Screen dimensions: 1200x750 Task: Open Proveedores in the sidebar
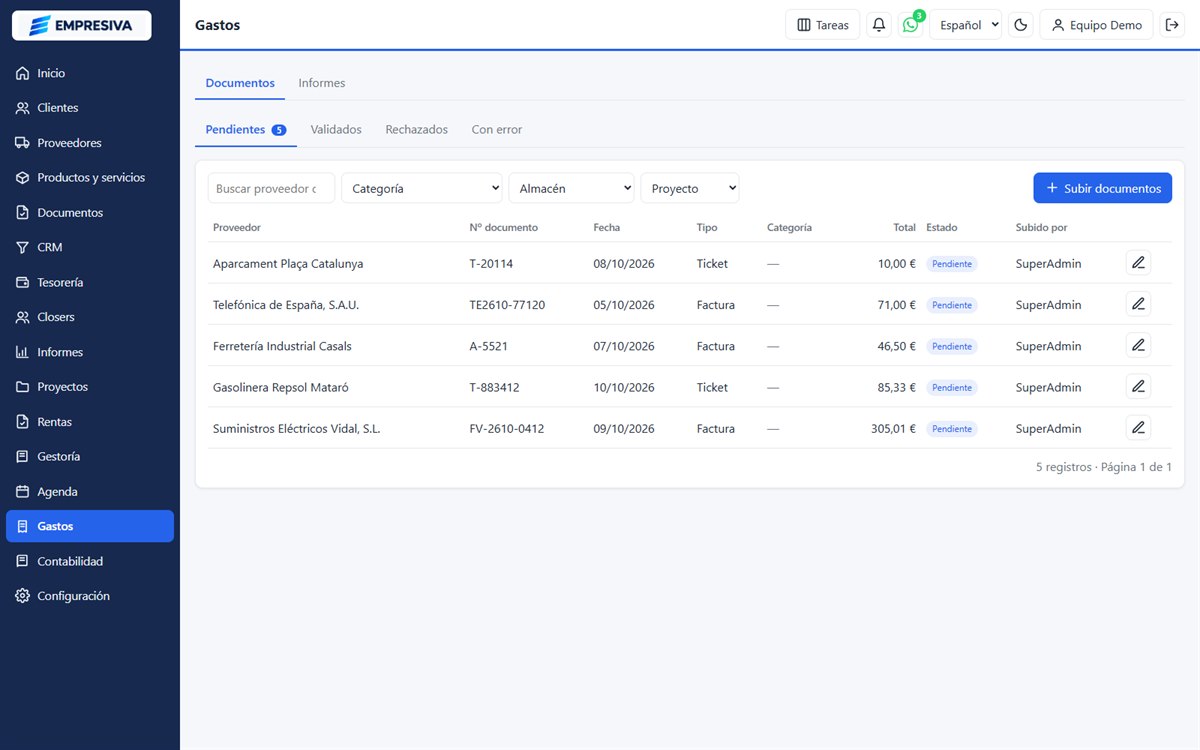click(x=90, y=143)
